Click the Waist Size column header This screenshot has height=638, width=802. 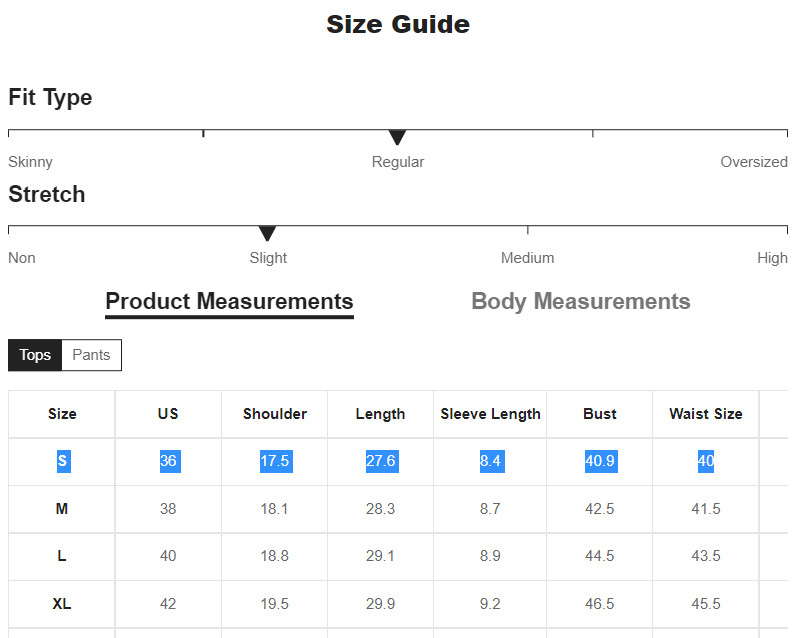click(x=706, y=414)
